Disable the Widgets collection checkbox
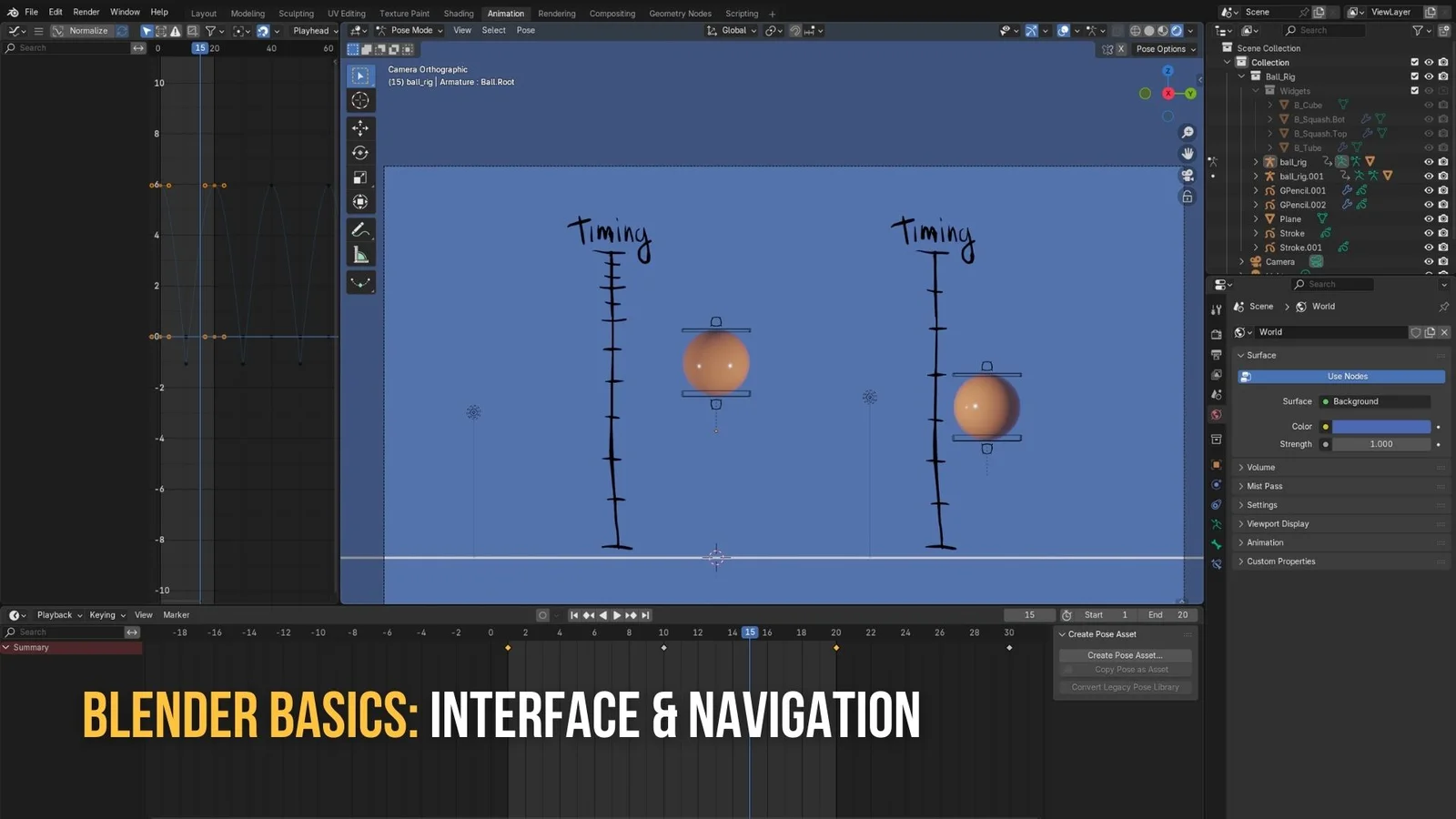The width and height of the screenshot is (1456, 819). [1414, 90]
